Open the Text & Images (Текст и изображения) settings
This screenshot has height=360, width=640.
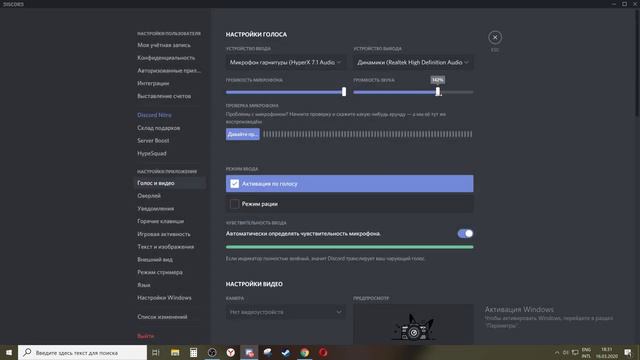(166, 247)
